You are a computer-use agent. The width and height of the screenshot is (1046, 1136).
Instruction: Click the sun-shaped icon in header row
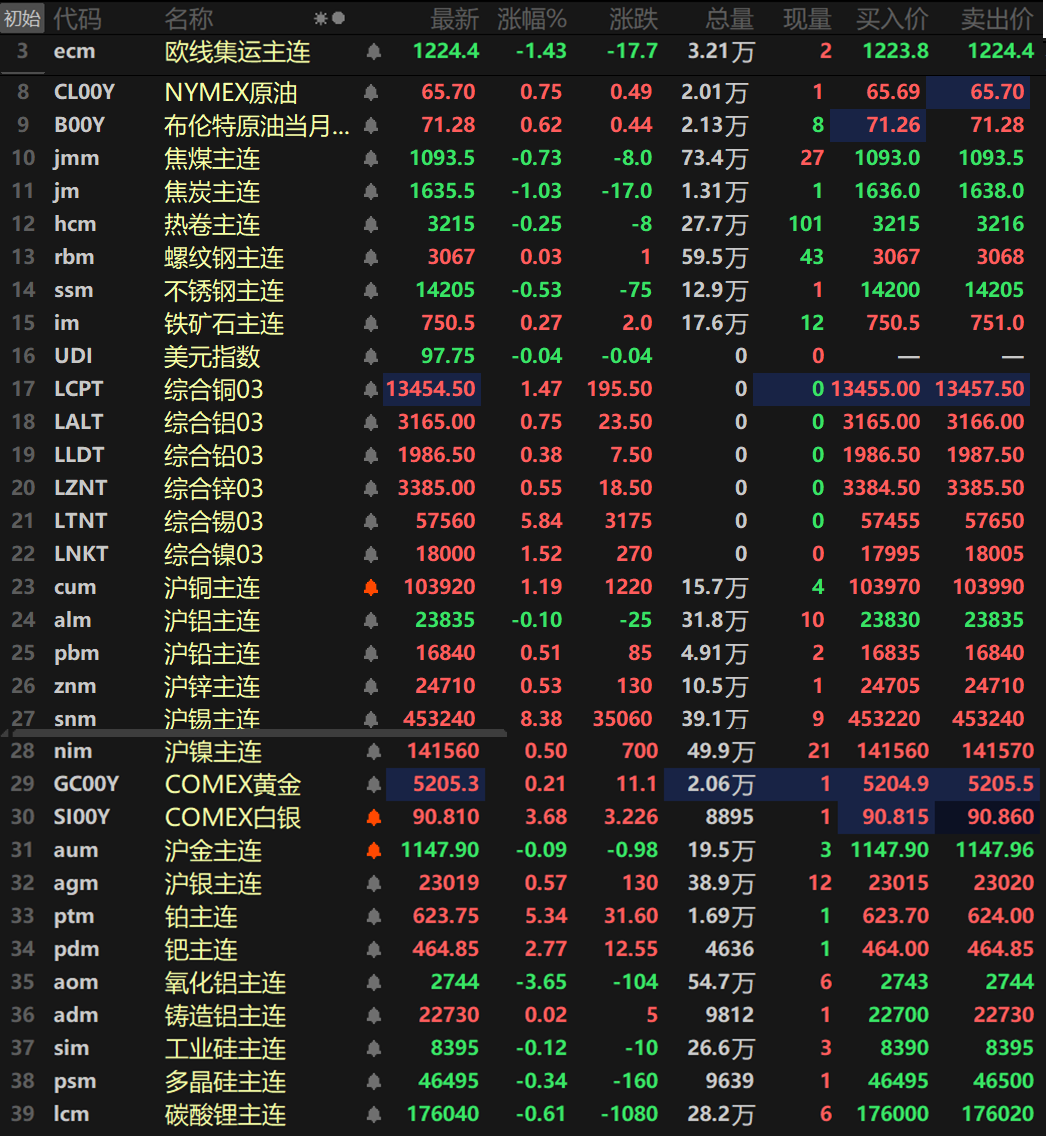[x=320, y=18]
